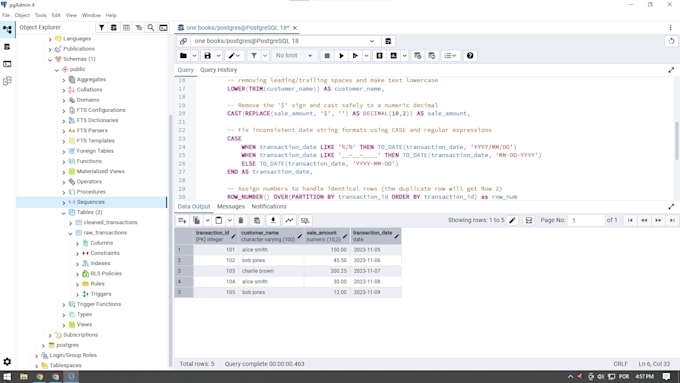The width and height of the screenshot is (680, 383).
Task: Open the Object menu
Action: click(22, 15)
